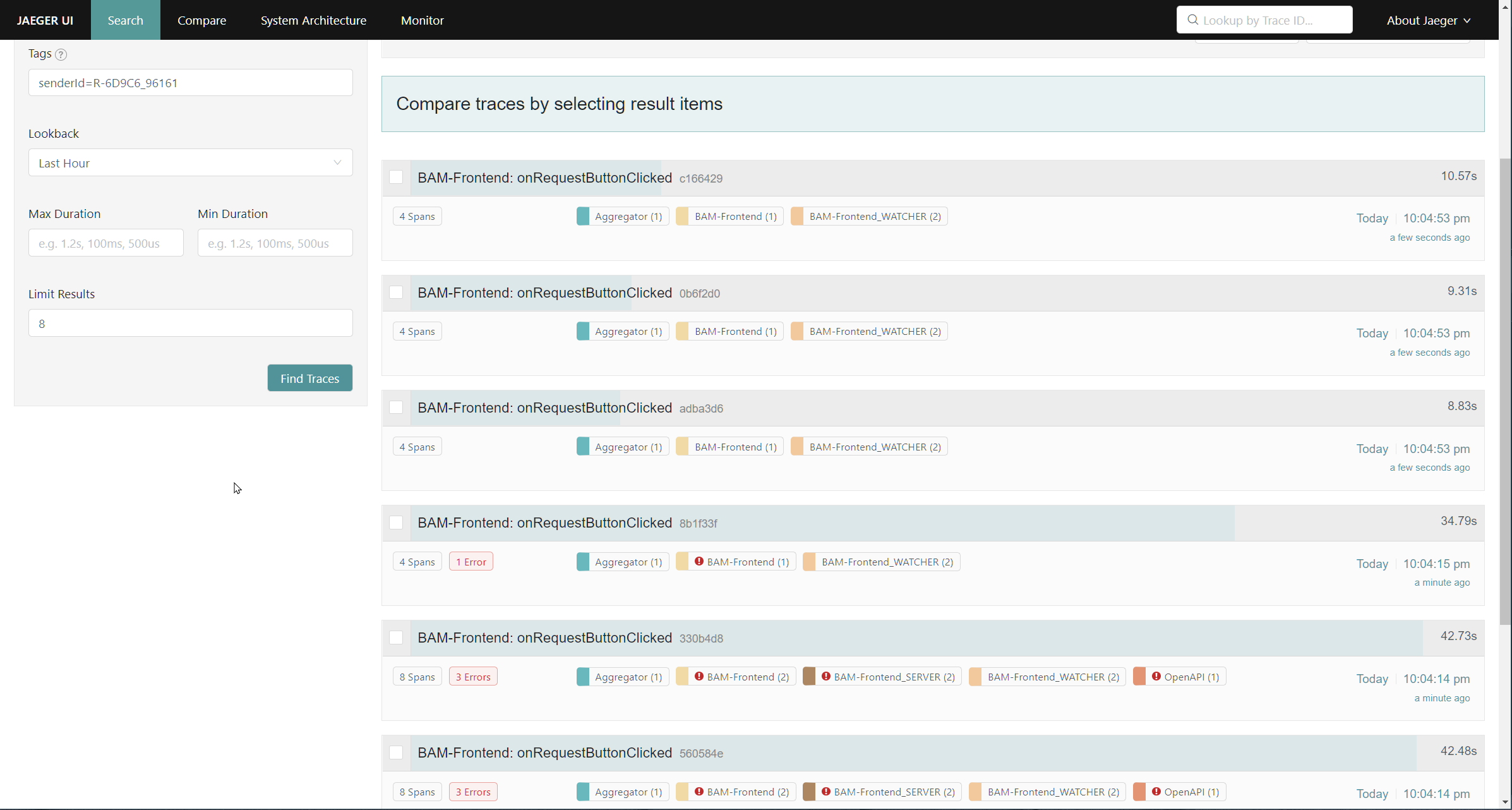
Task: Open the Monitor tab
Action: pyautogui.click(x=422, y=20)
